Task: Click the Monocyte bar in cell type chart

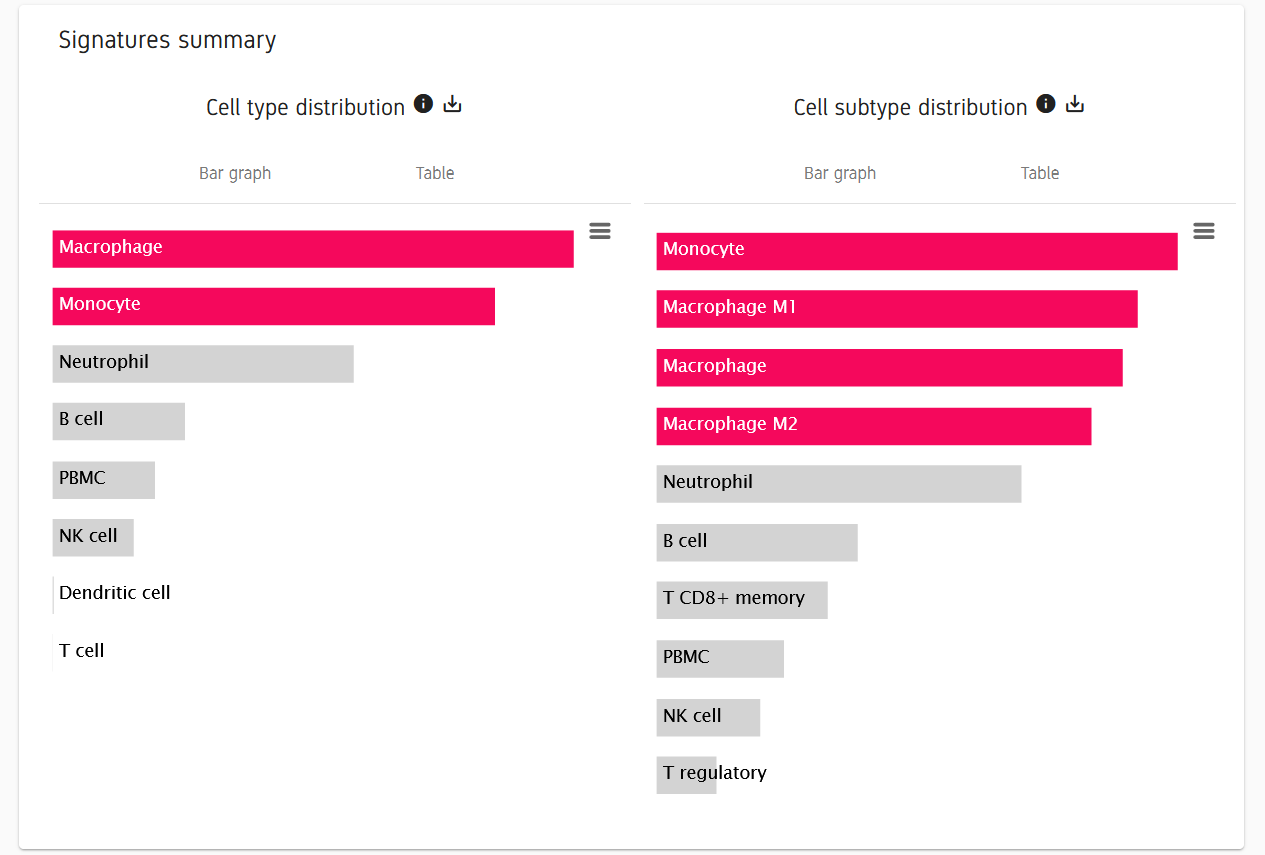Action: 273,306
